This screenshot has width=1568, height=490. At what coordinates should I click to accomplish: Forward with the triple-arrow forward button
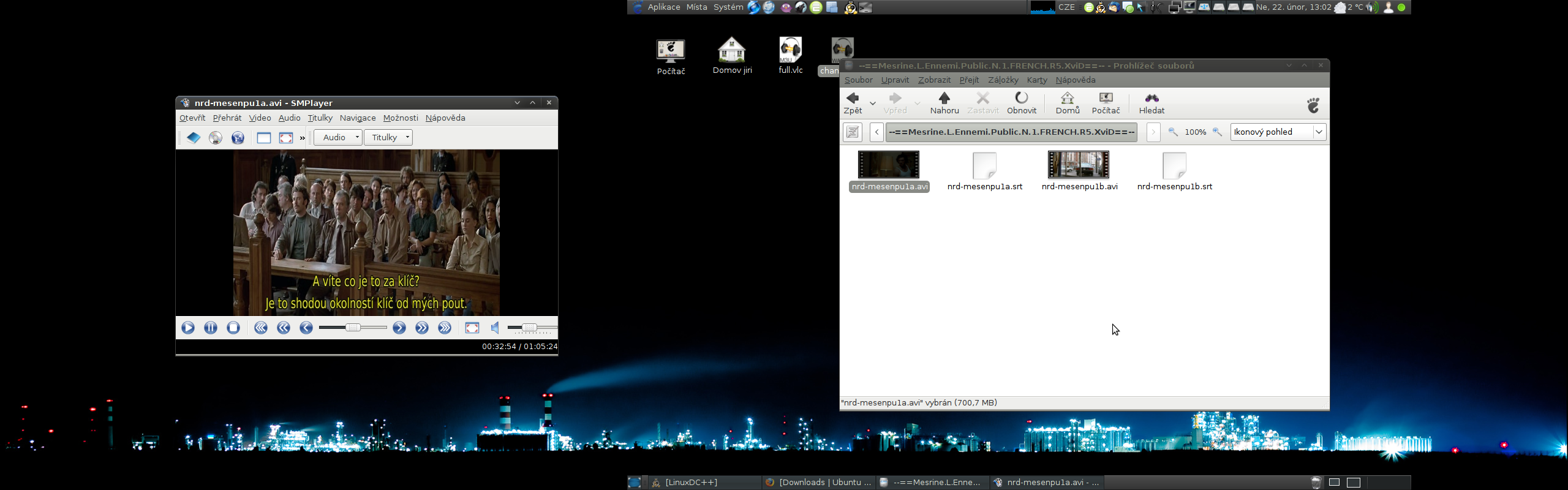click(x=445, y=328)
